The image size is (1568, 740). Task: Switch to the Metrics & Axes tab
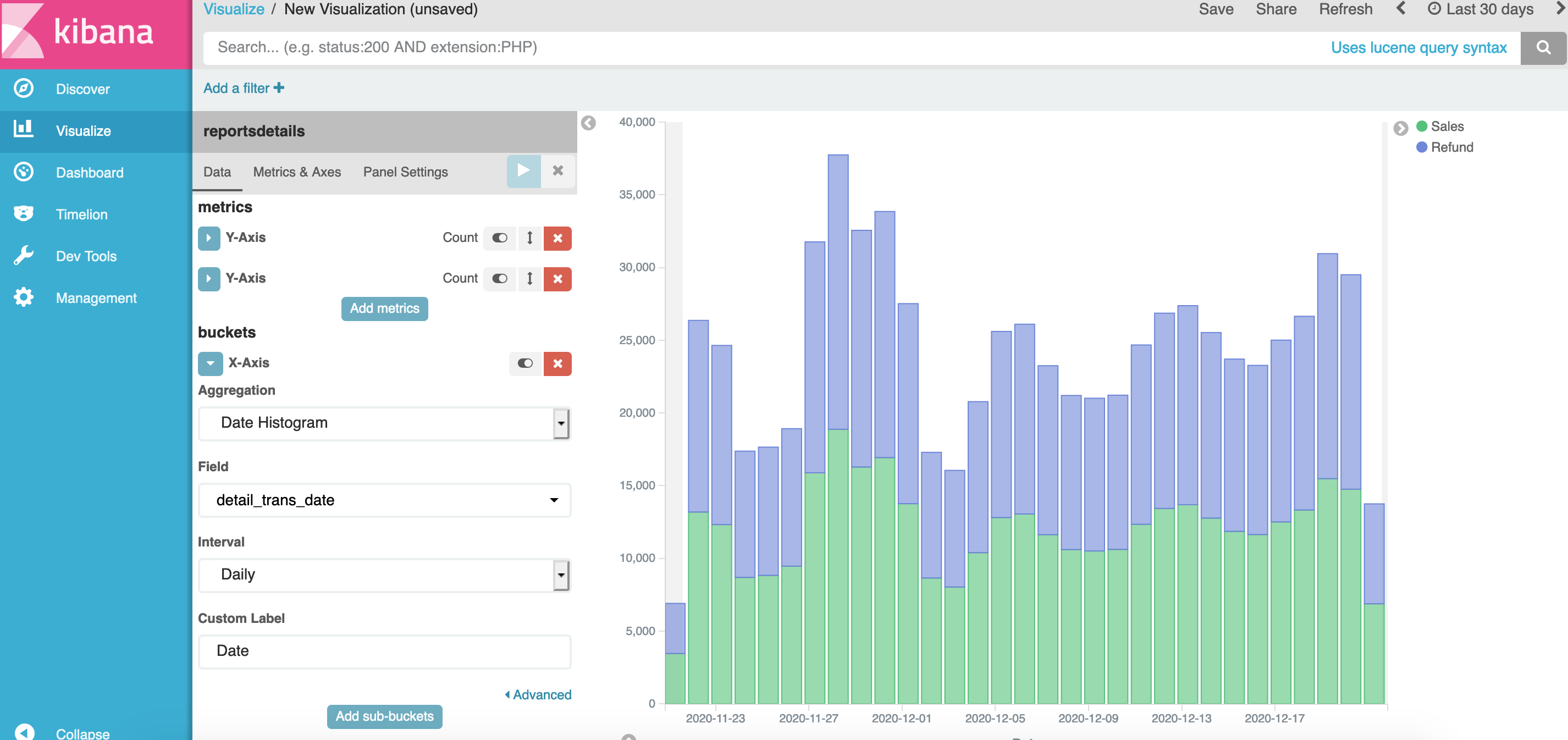pyautogui.click(x=296, y=172)
